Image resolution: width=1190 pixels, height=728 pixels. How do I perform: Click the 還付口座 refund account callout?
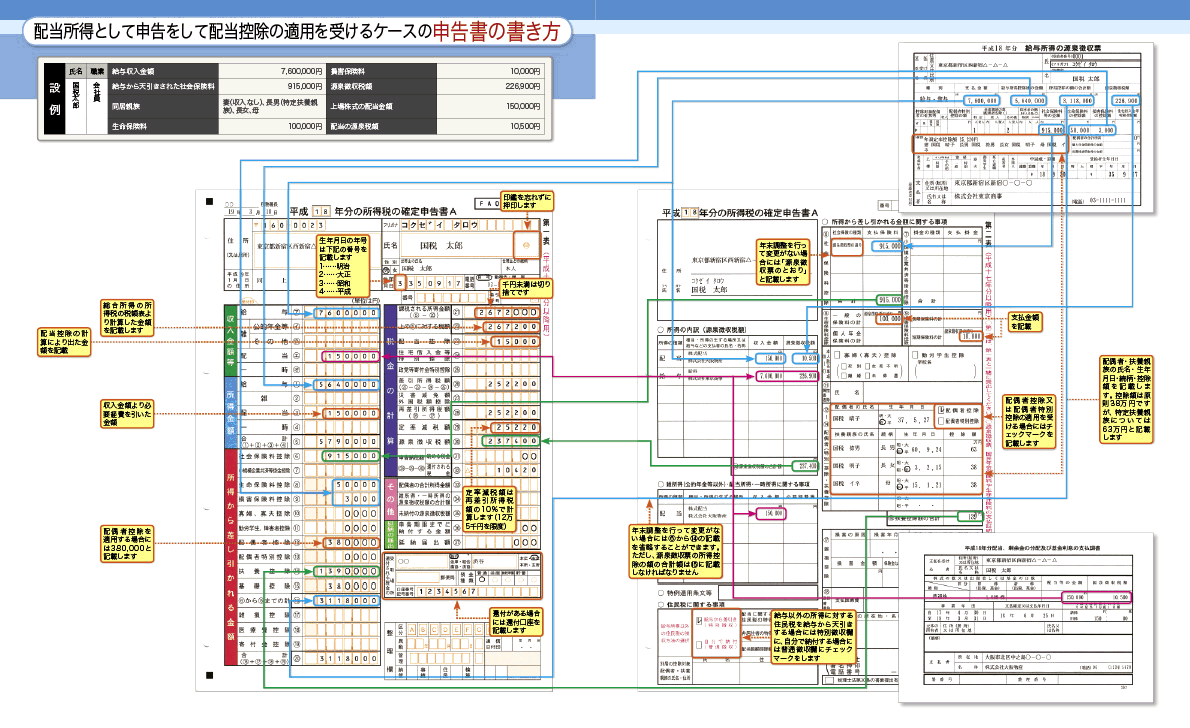coord(516,622)
